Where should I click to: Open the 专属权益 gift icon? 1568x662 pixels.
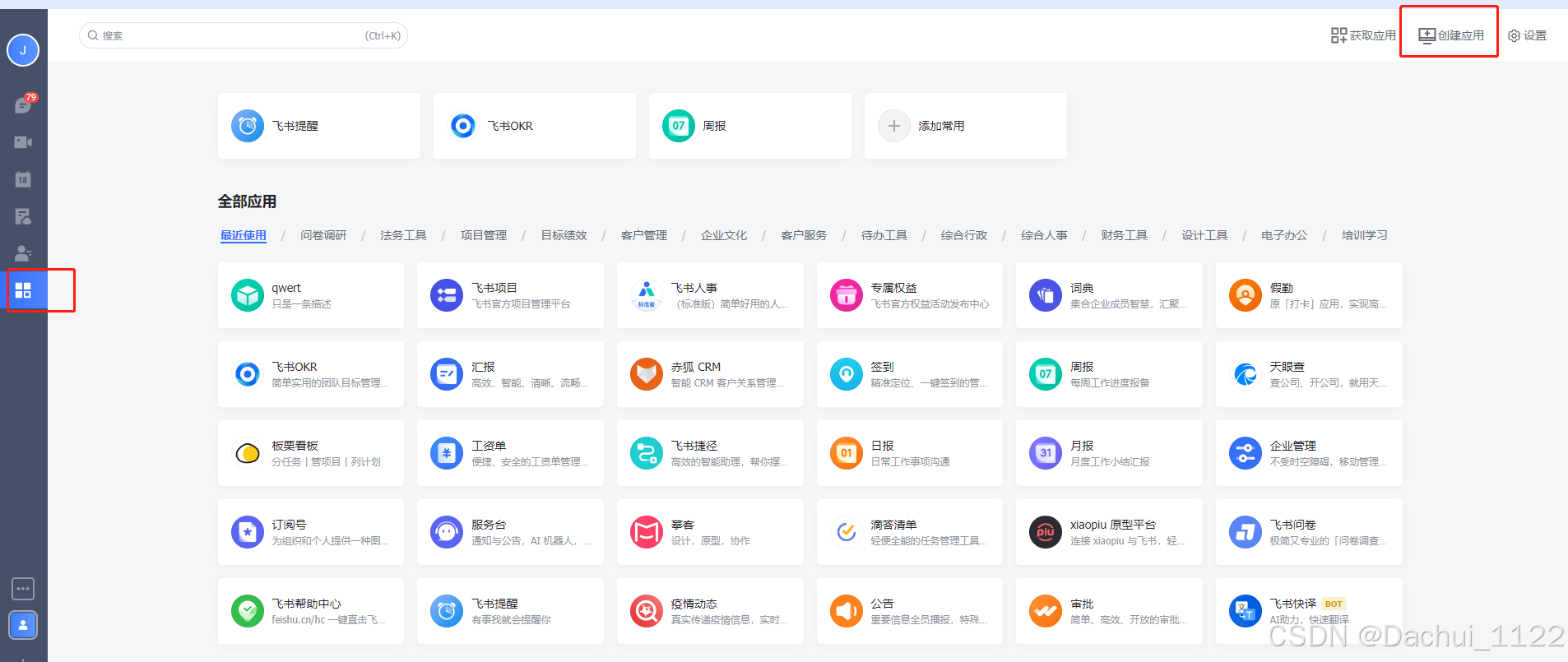click(847, 295)
